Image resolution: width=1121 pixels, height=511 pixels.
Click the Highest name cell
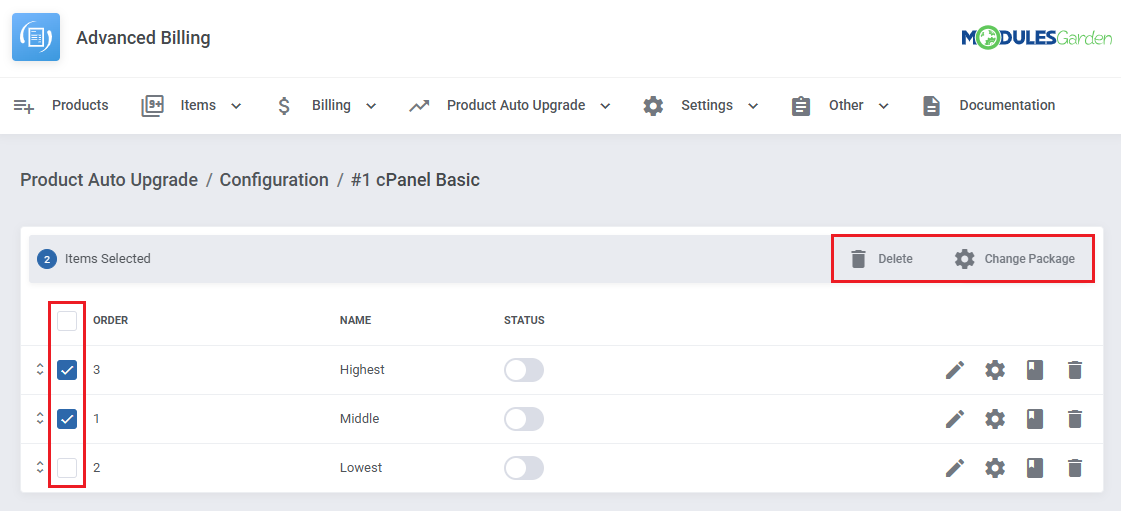(x=362, y=370)
